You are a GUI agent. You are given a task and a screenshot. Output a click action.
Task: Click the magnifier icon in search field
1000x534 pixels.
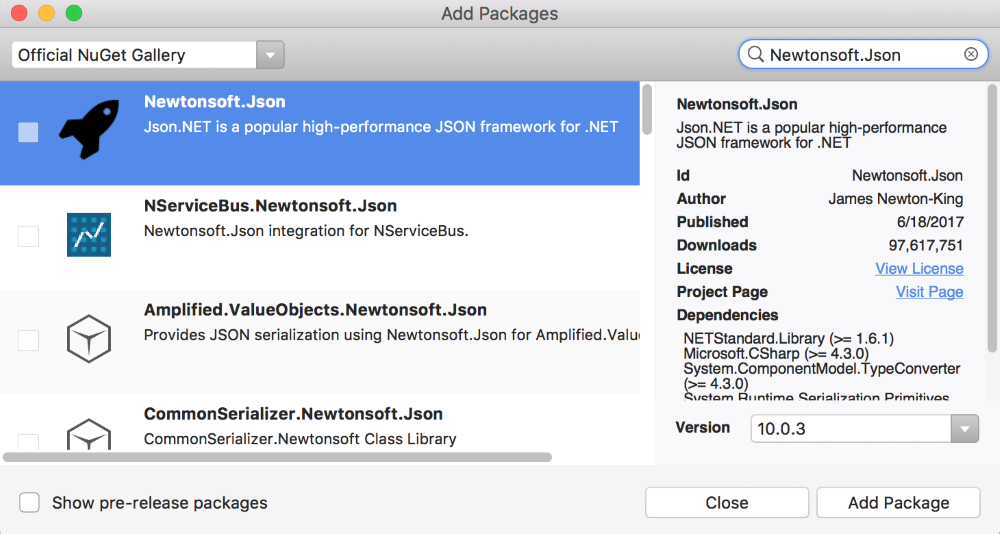[x=756, y=55]
